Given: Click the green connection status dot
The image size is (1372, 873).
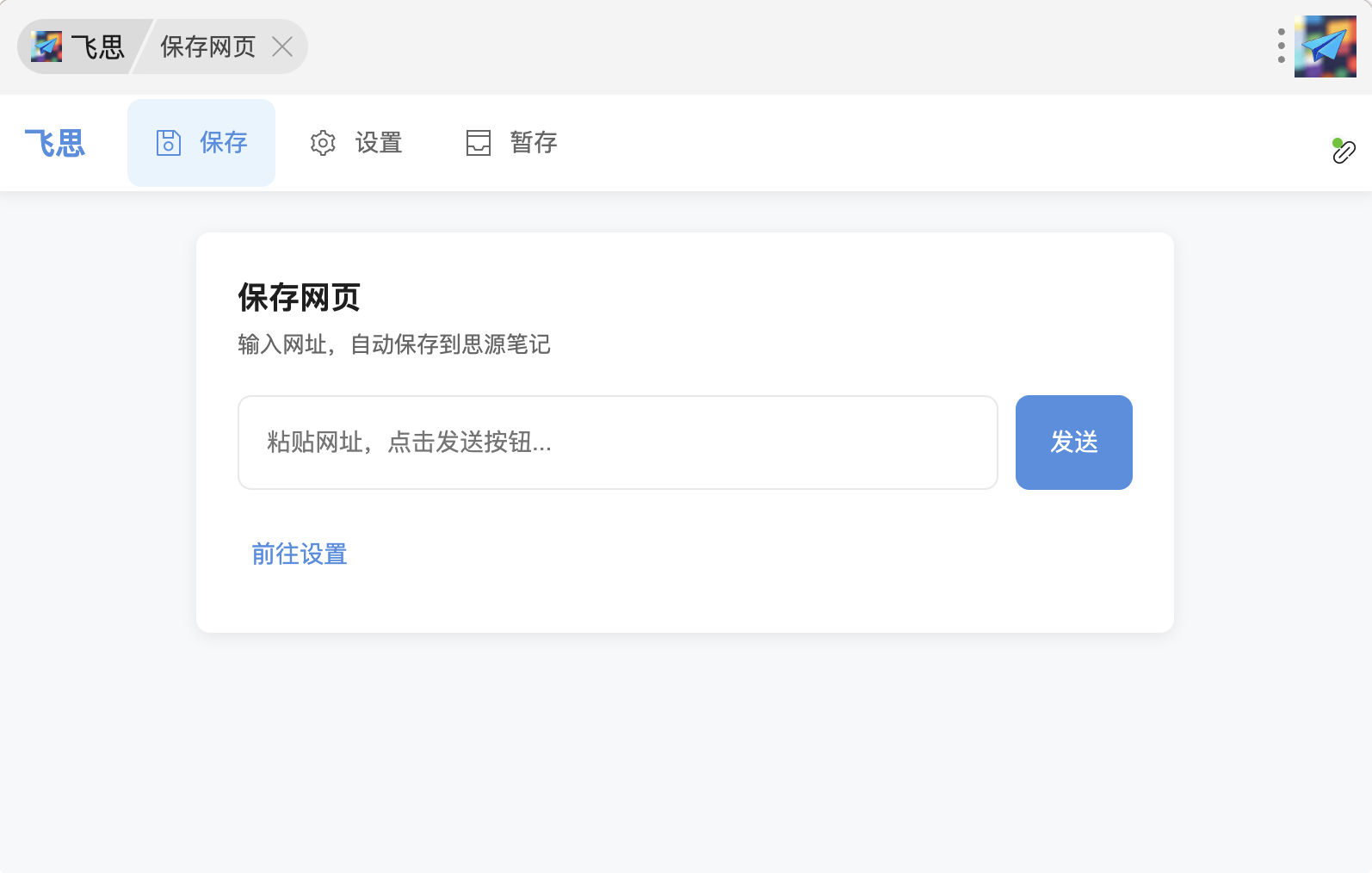Looking at the screenshot, I should (x=1337, y=142).
